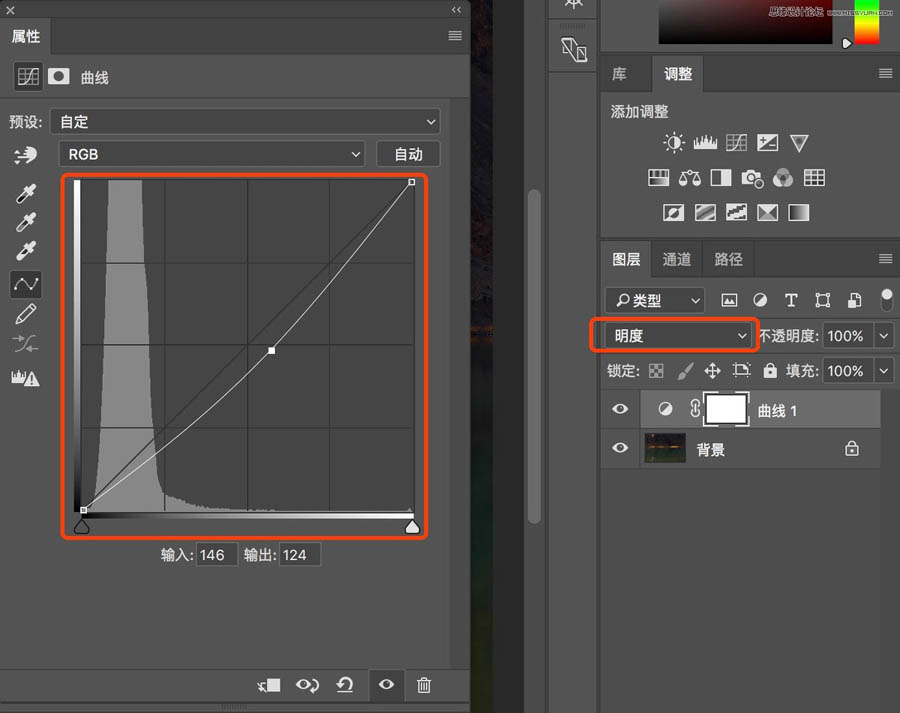Click the on-image adjustment hand tool
This screenshot has width=900, height=713.
pyautogui.click(x=25, y=154)
